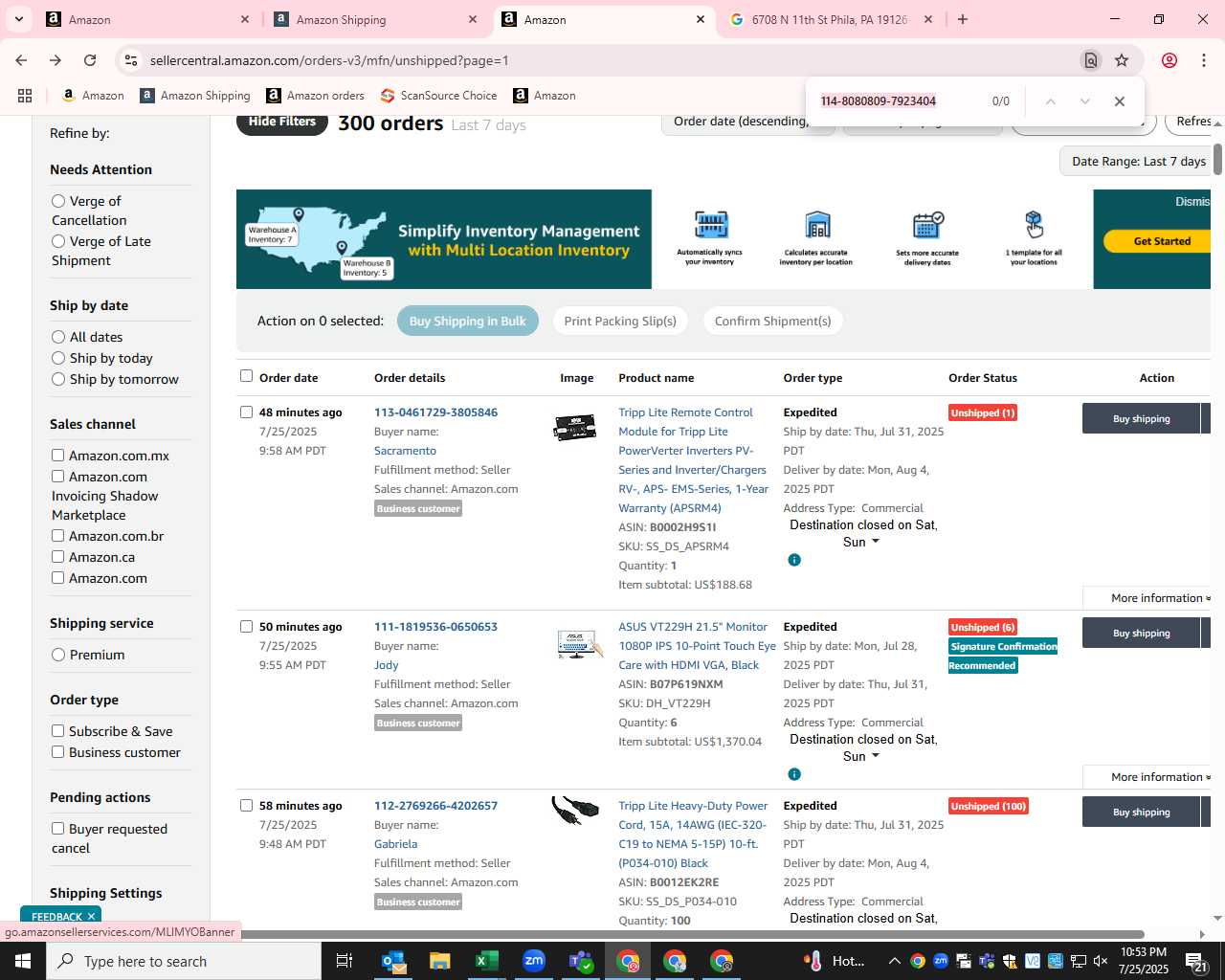Open Zoom from the taskbar

(x=534, y=961)
